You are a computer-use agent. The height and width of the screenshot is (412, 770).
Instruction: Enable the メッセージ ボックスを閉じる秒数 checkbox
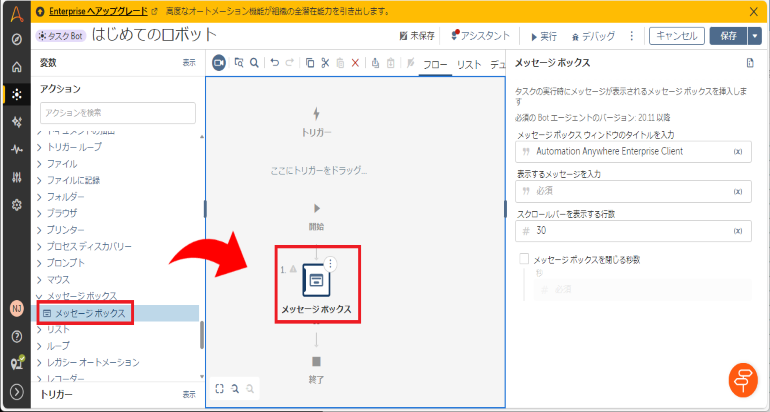coord(523,259)
